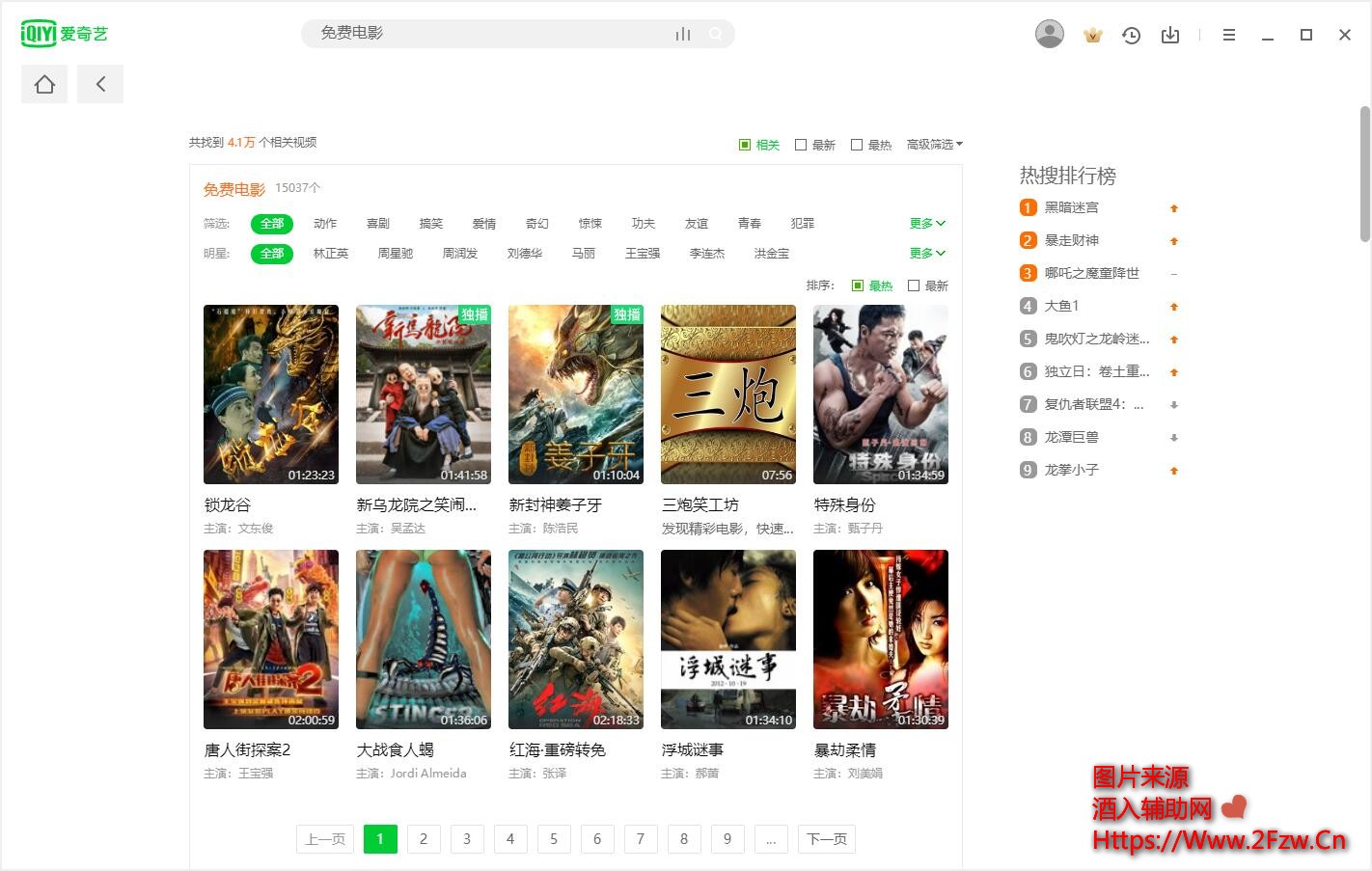
Task: Filter by 搞笑 genre
Action: (x=431, y=223)
